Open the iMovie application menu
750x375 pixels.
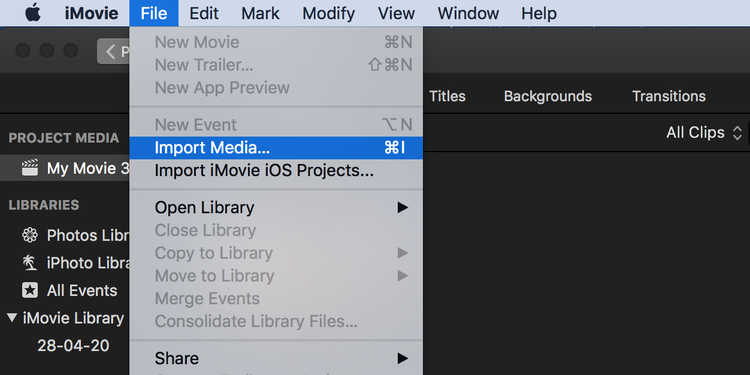(91, 13)
